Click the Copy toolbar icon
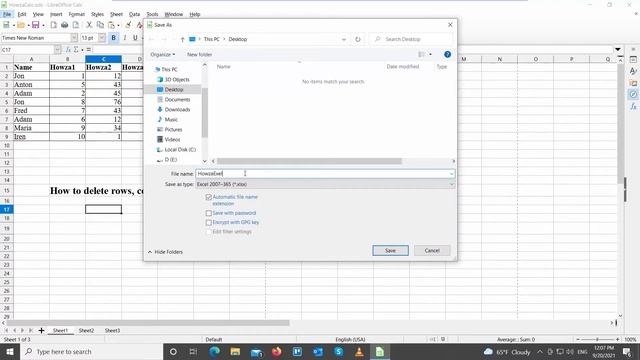Image resolution: width=640 pixels, height=360 pixels. (100, 25)
